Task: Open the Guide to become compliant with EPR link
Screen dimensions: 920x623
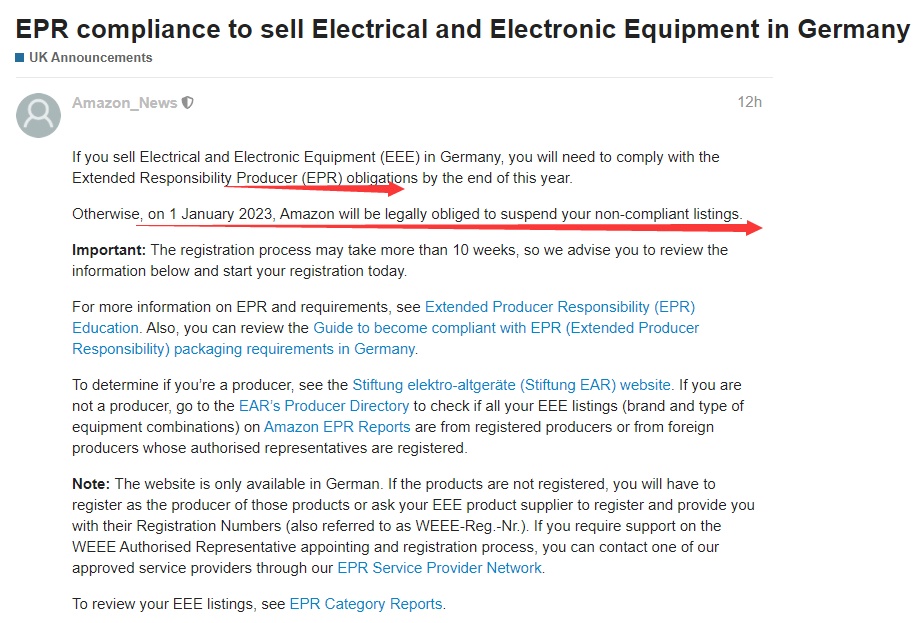Action: click(x=506, y=328)
